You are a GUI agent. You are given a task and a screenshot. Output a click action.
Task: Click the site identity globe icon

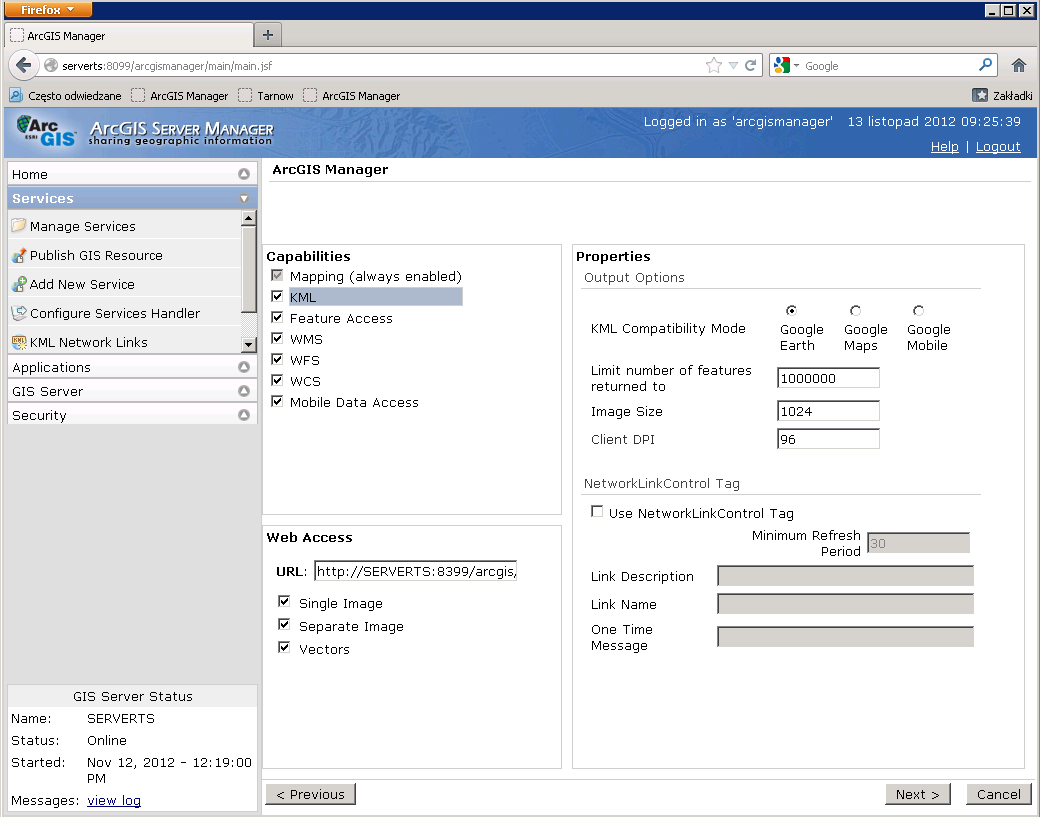tap(50, 66)
